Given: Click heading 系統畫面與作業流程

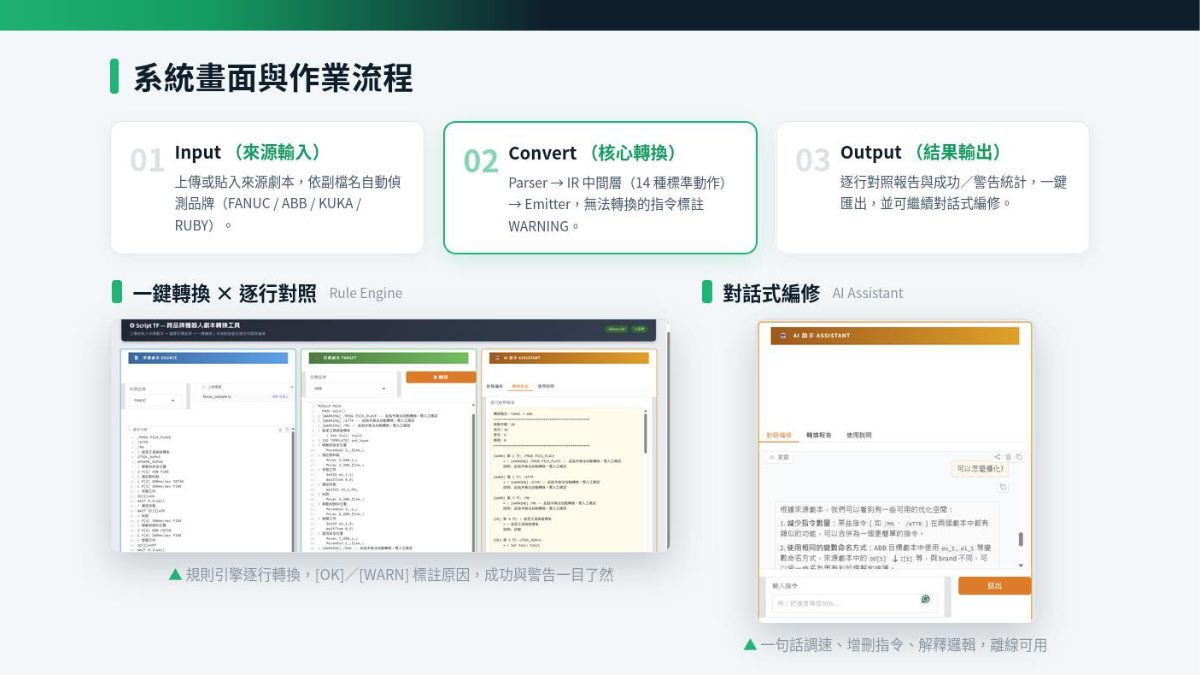Looking at the screenshot, I should coord(273,78).
